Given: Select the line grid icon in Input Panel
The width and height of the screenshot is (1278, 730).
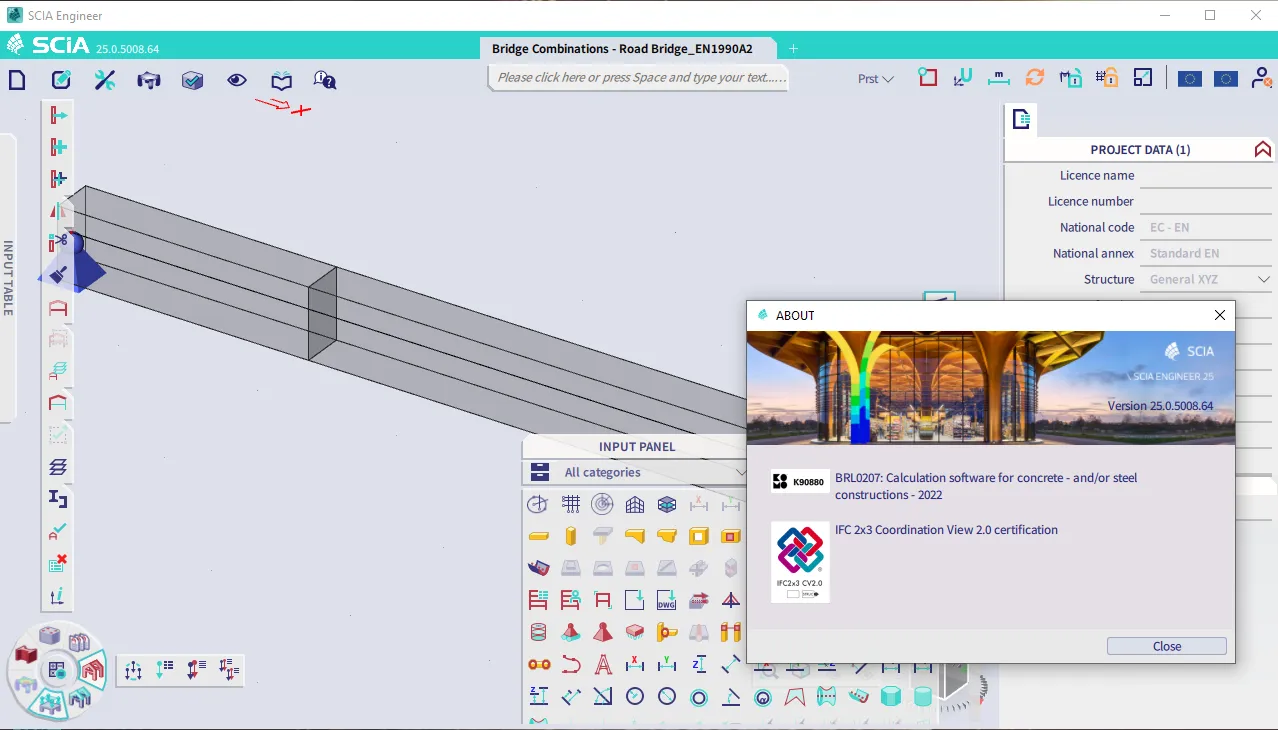Looking at the screenshot, I should (x=571, y=504).
